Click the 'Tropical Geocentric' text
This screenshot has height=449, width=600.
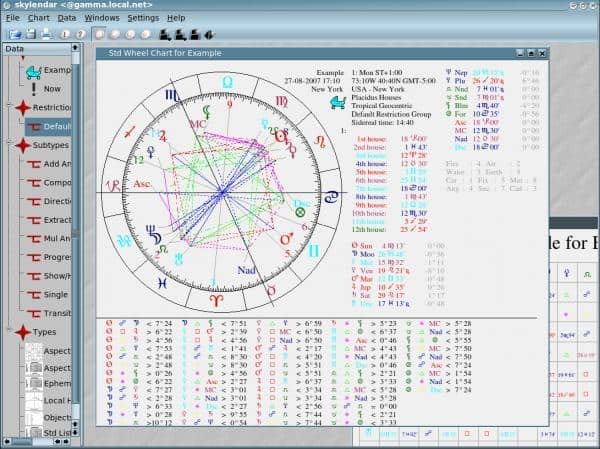(x=382, y=106)
